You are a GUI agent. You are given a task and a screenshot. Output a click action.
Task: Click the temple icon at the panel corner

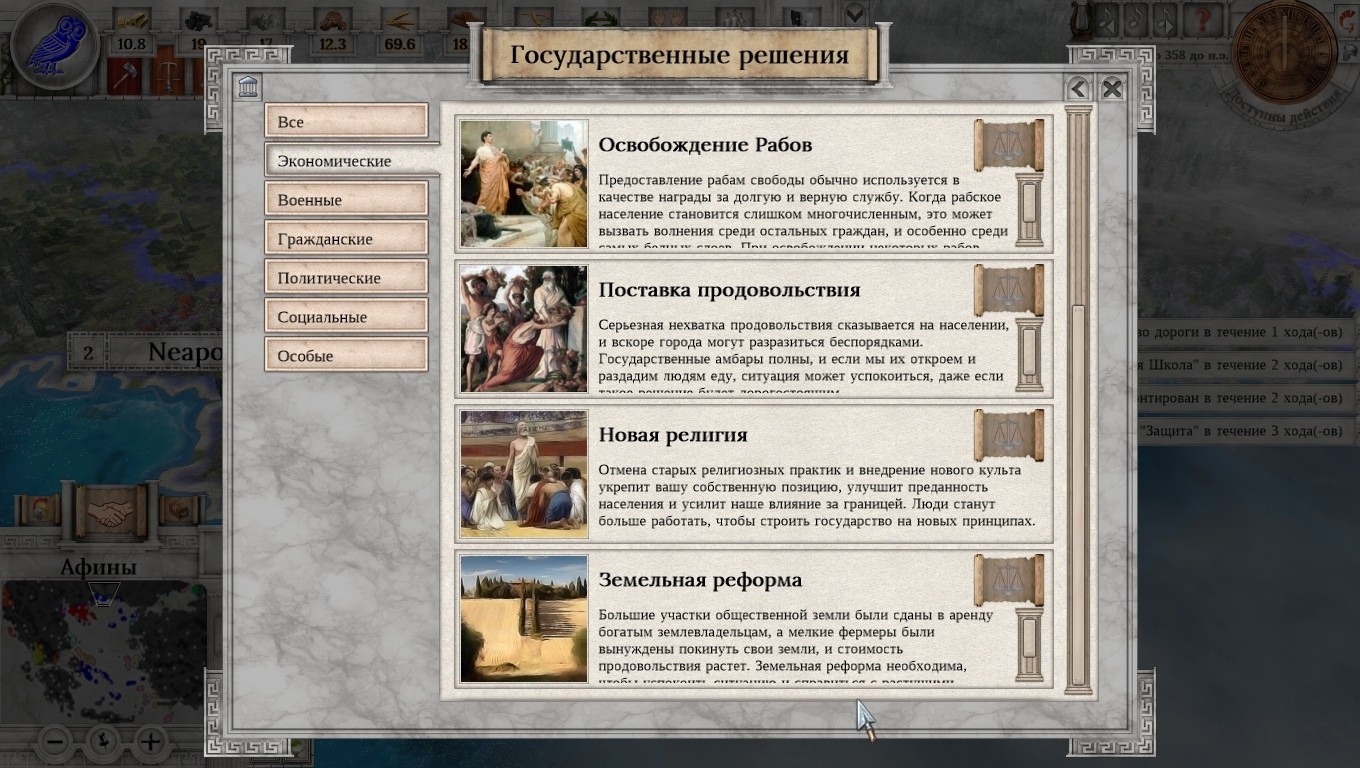(x=248, y=87)
